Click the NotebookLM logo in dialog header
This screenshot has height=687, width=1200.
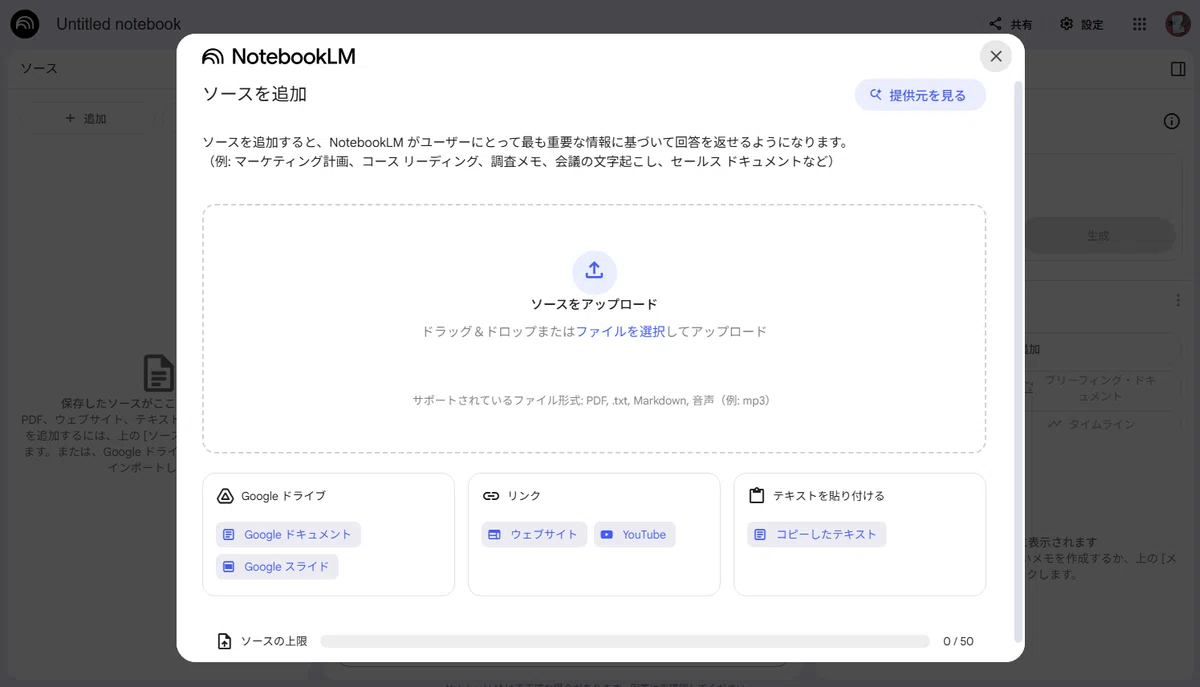(278, 56)
